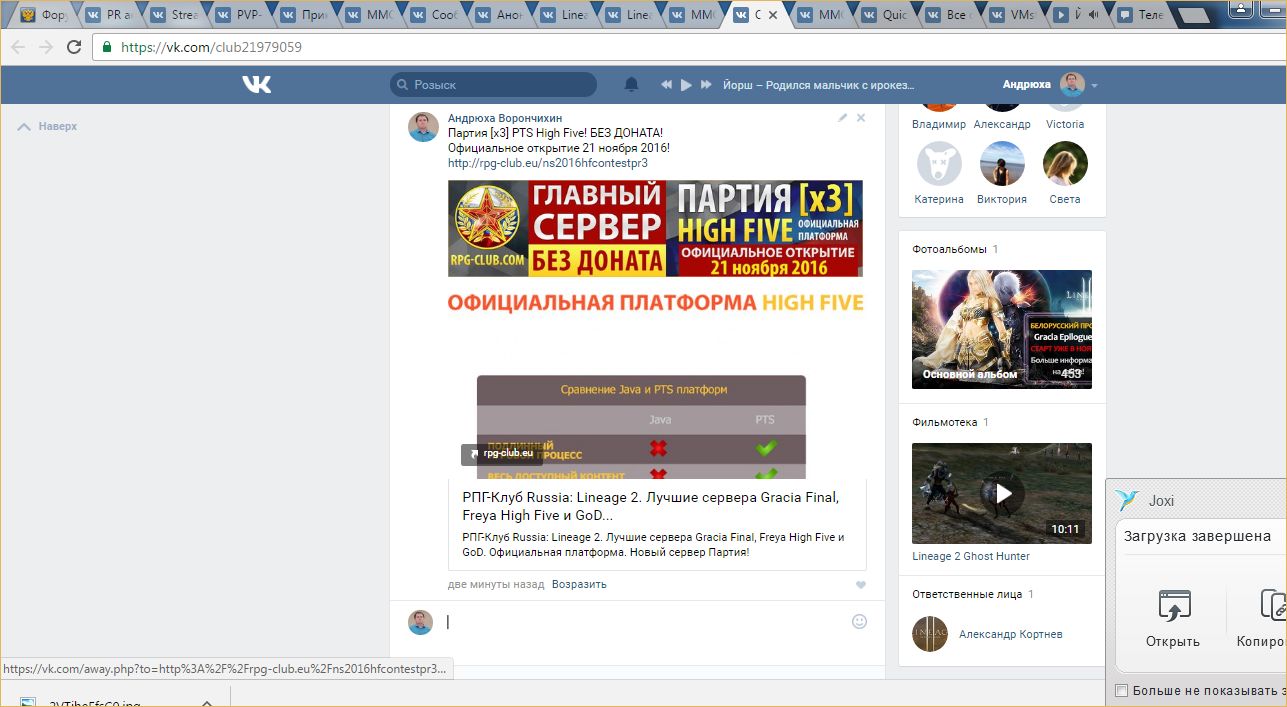Image resolution: width=1287 pixels, height=707 pixels.
Task: Click Возразить reply link
Action: click(579, 584)
